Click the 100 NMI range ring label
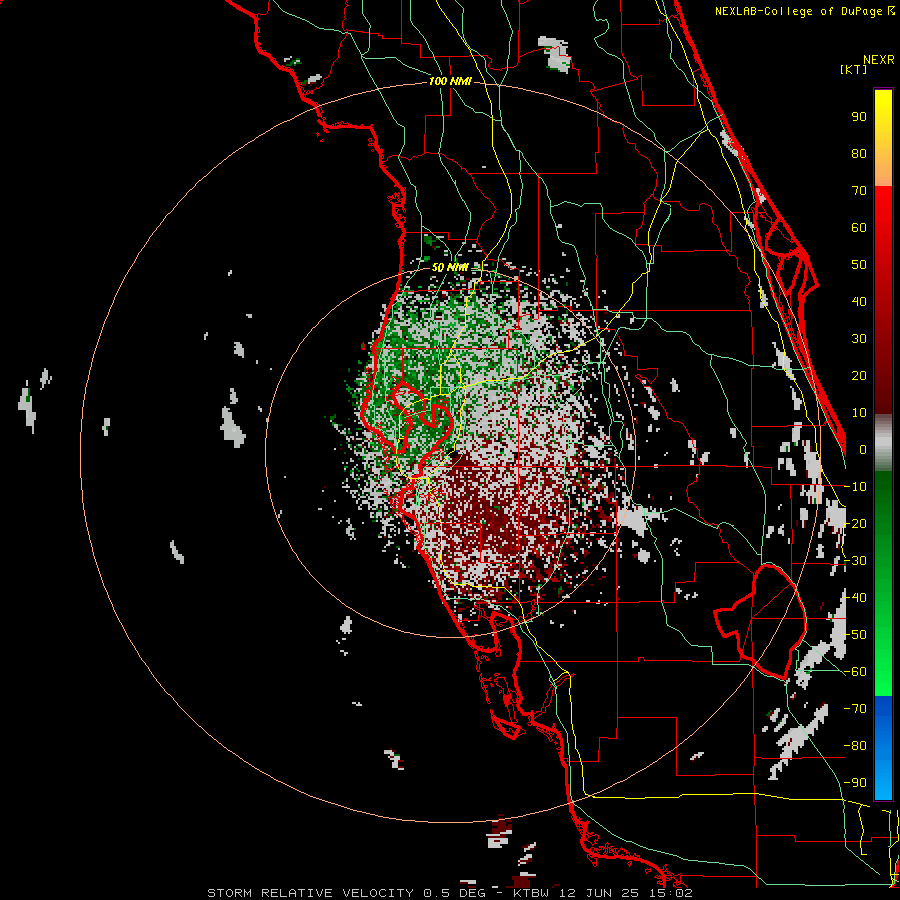The image size is (900, 900). point(450,82)
